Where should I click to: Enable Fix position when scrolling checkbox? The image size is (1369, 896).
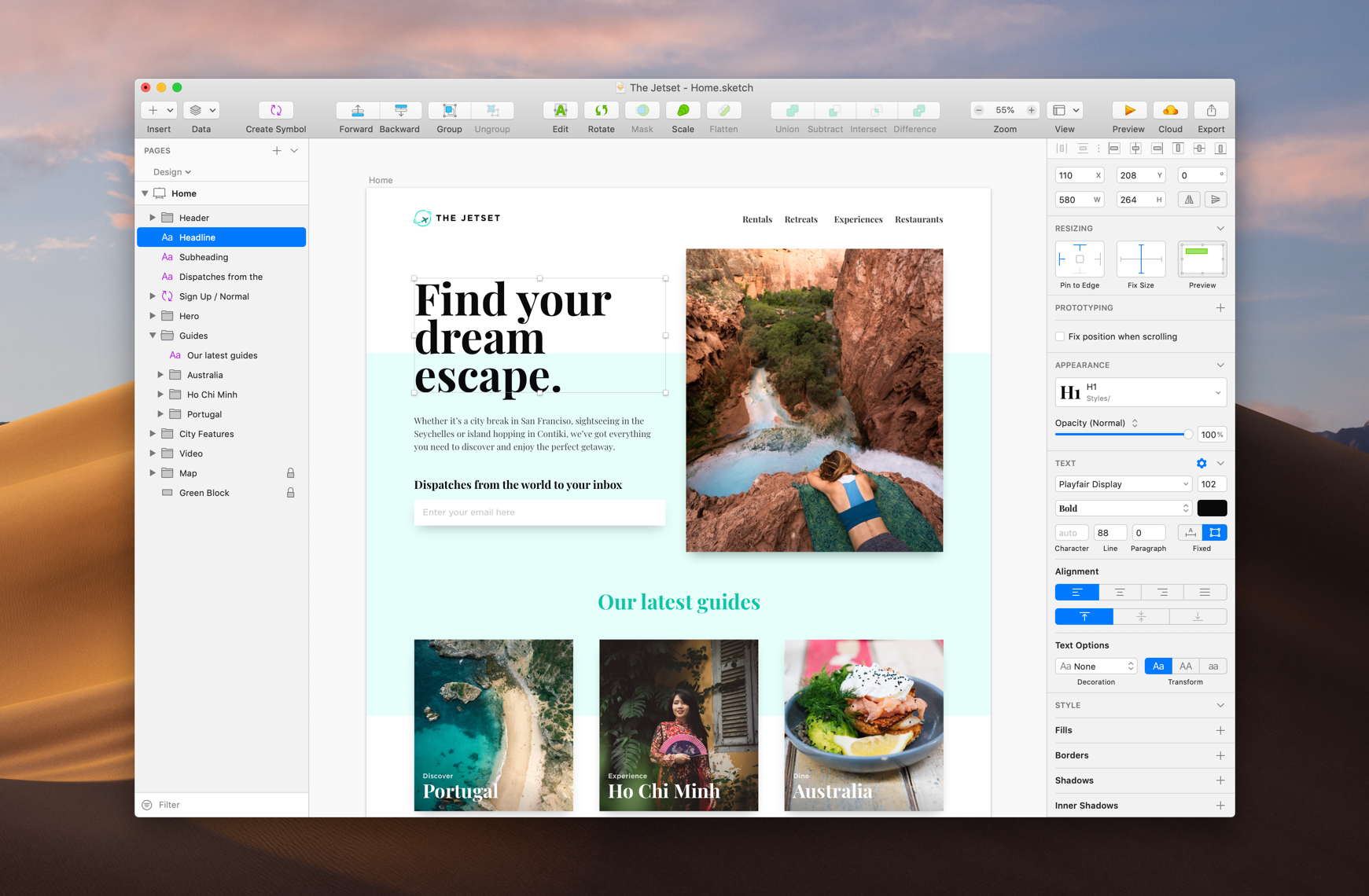(1060, 336)
